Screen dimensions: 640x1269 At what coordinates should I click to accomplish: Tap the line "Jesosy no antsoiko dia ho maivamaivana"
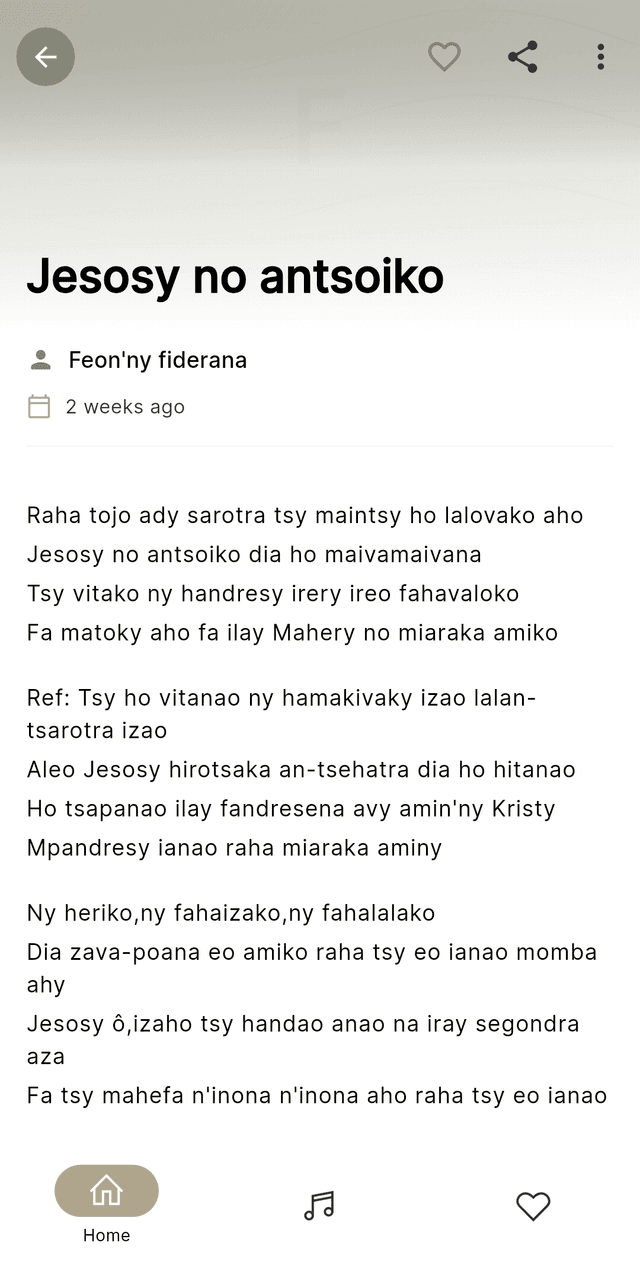pos(254,555)
